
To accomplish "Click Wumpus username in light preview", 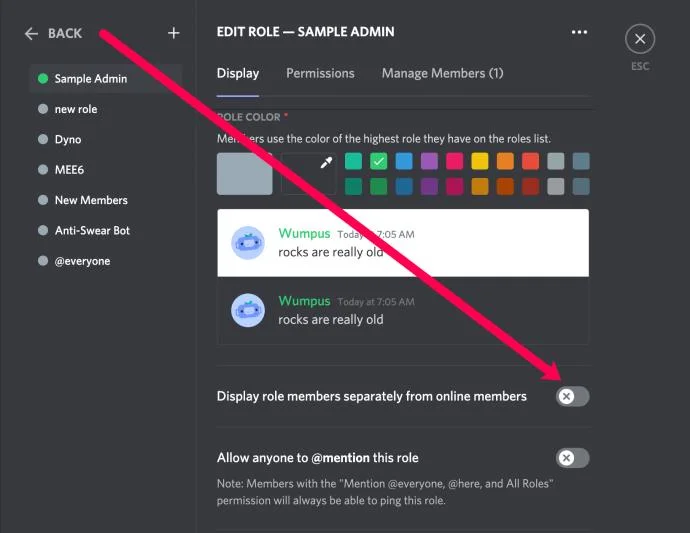I will pyautogui.click(x=304, y=233).
